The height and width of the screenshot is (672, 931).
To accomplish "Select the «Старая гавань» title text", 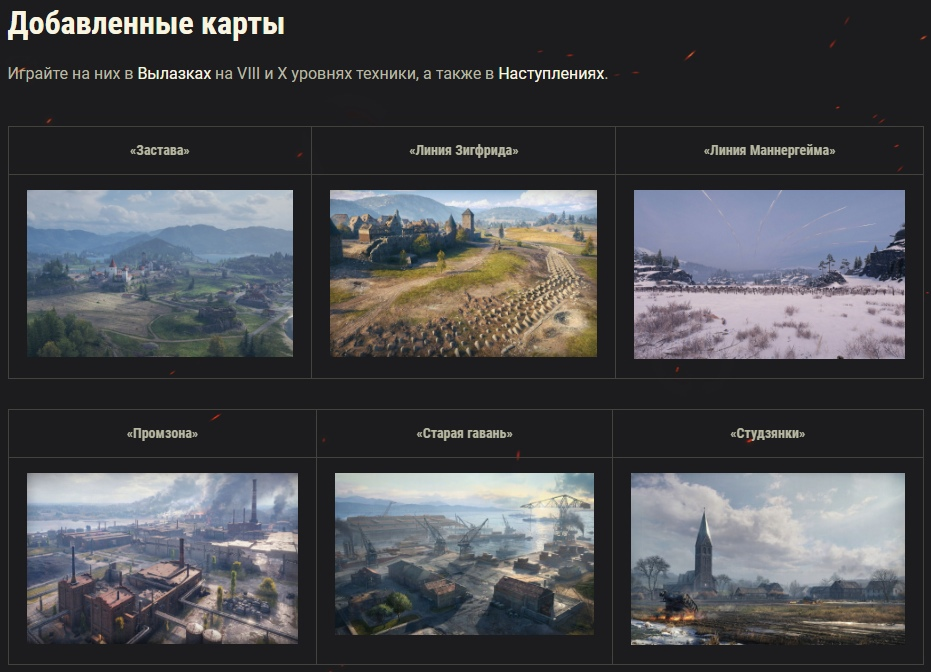I will pyautogui.click(x=464, y=434).
